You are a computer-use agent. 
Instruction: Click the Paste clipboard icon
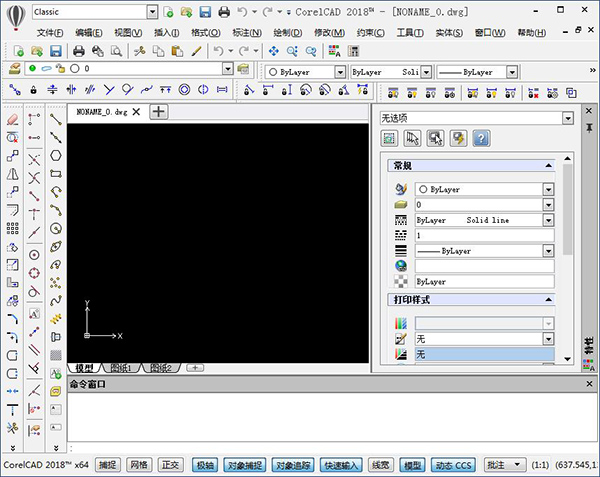coord(177,51)
